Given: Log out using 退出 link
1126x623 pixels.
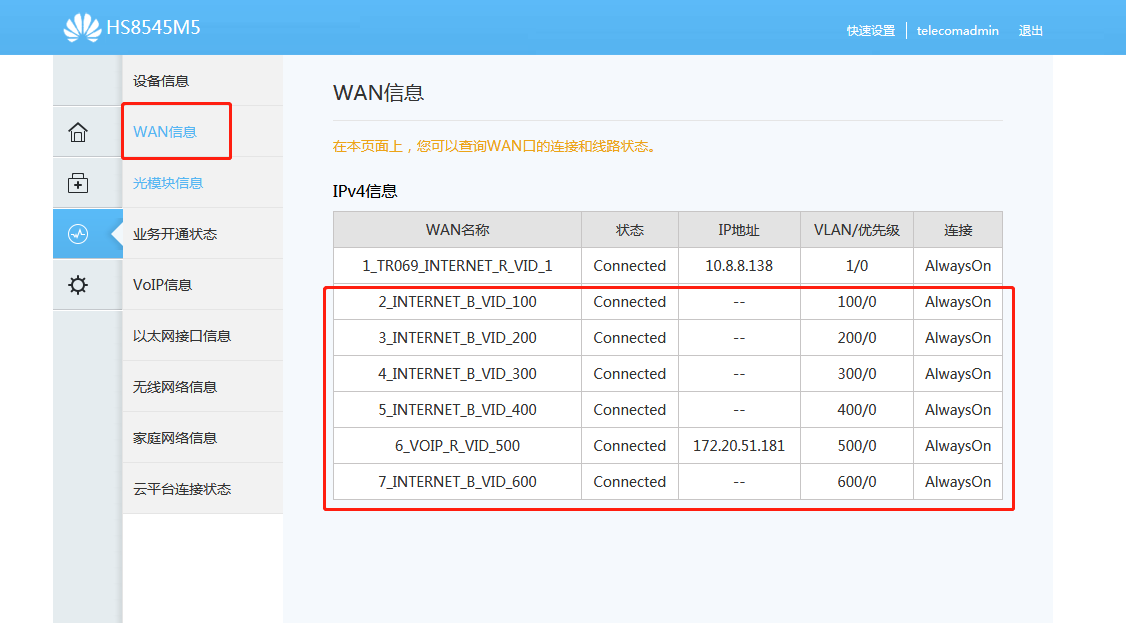Looking at the screenshot, I should [1031, 31].
